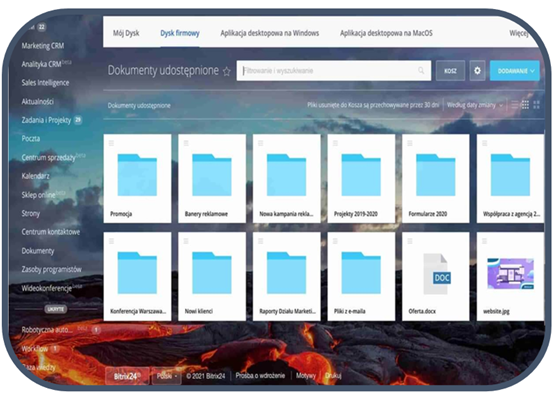
Task: Expand the UKRYTE hidden menu section
Action: 56,309
